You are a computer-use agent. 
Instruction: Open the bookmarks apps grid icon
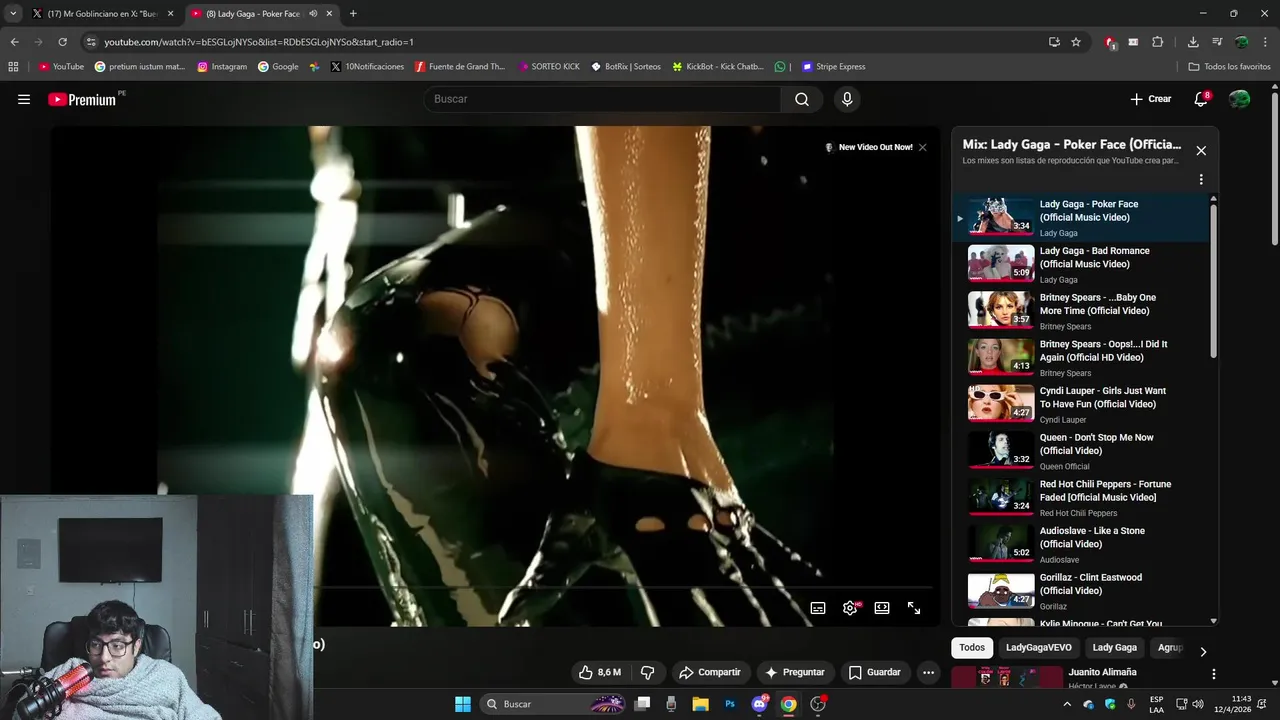(x=13, y=67)
